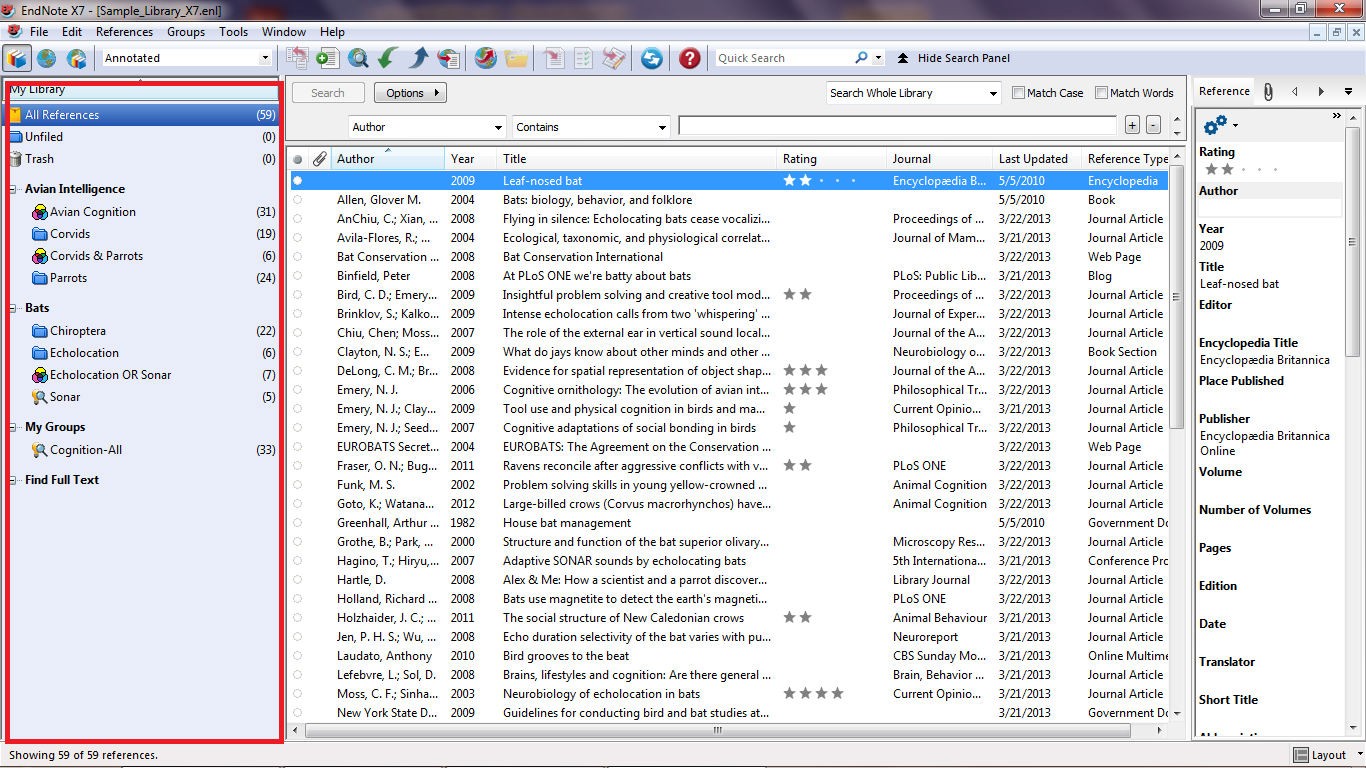1366x768 pixels.
Task: Open attached PDF paperclip tab in Reference panel
Action: [1267, 91]
